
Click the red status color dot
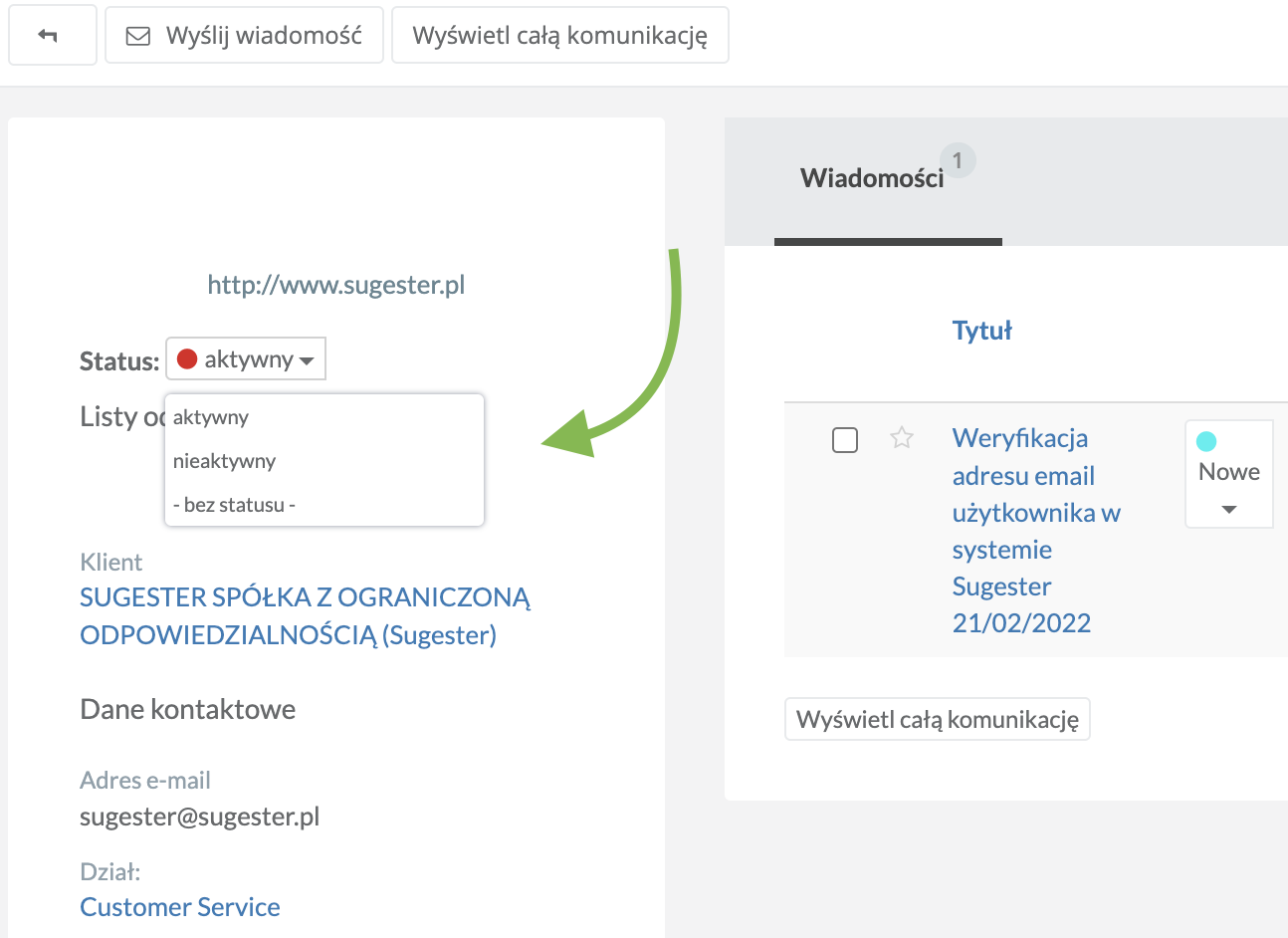click(x=189, y=358)
